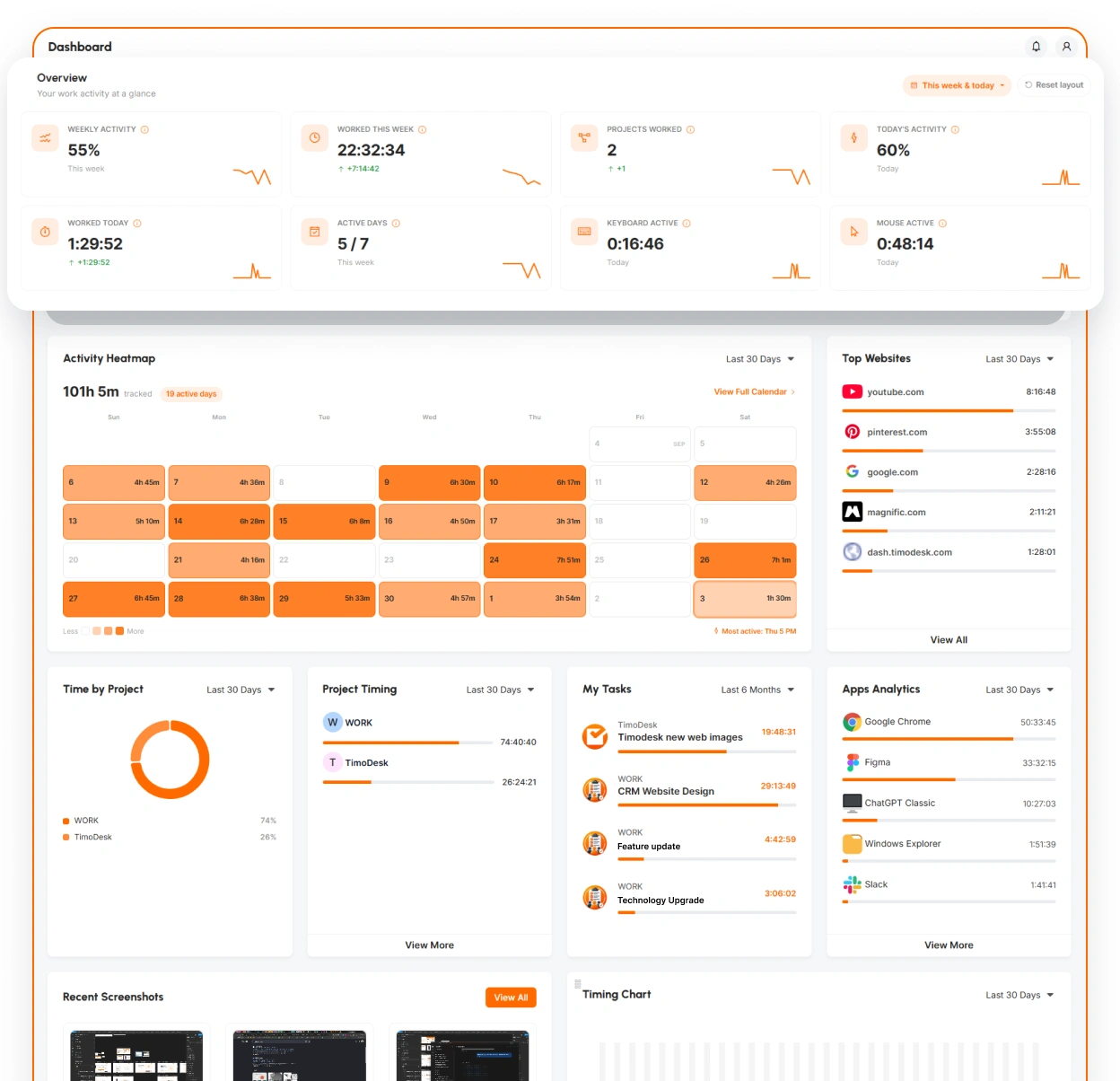Click the Worked This Week clock icon
Screen dimensions: 1120x1081
(315, 137)
